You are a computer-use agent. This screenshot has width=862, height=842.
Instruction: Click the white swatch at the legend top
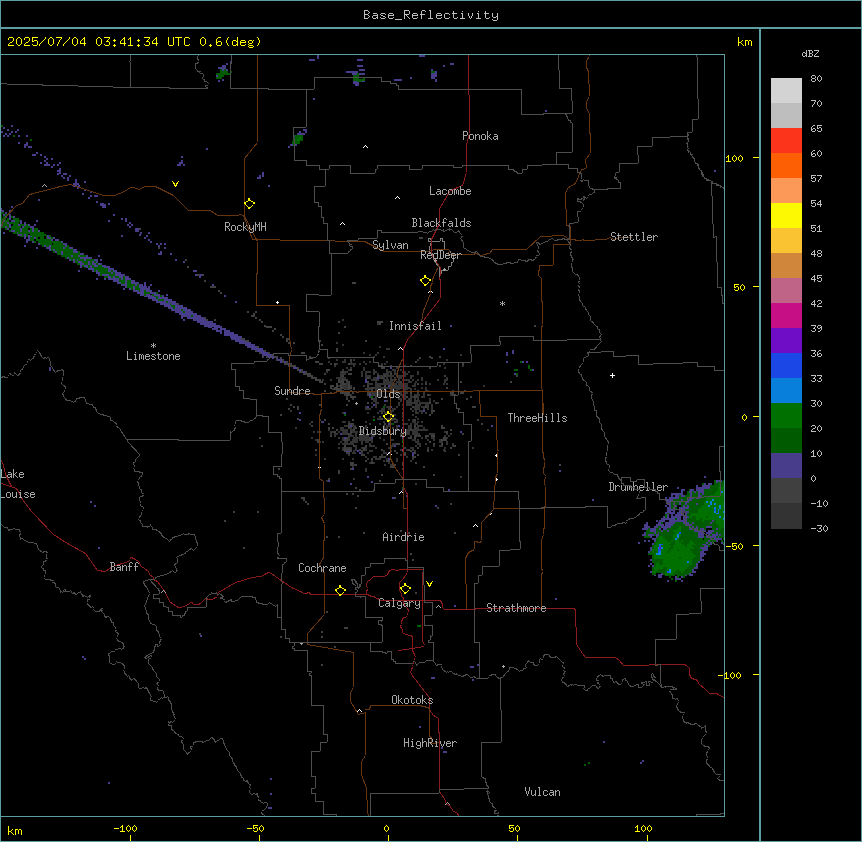(x=786, y=91)
